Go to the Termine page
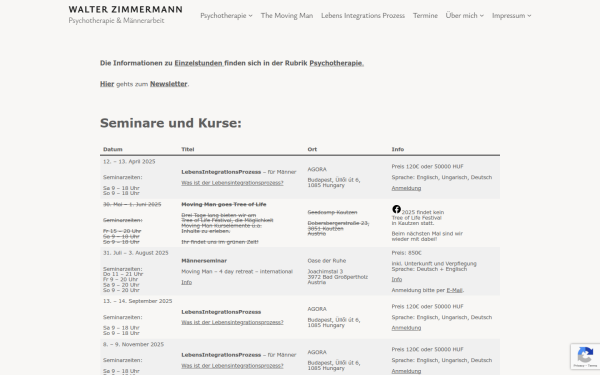600x375 pixels. [425, 16]
